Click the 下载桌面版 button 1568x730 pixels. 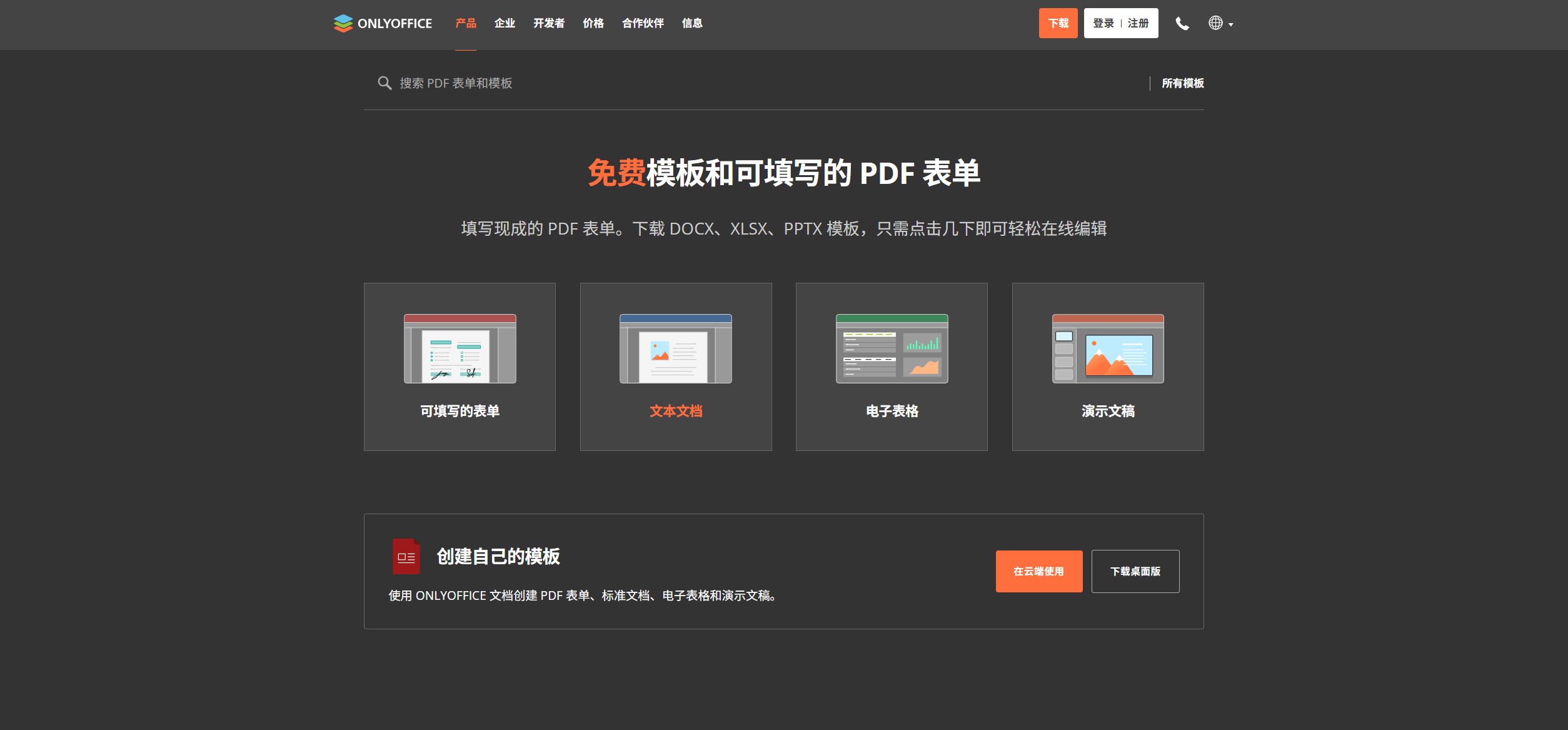pos(1135,571)
